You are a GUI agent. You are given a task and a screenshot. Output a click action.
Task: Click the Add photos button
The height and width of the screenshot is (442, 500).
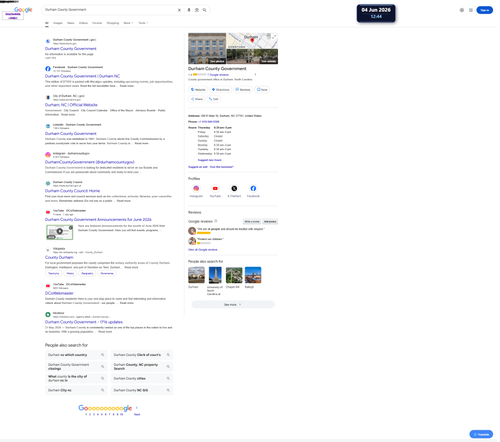point(270,221)
